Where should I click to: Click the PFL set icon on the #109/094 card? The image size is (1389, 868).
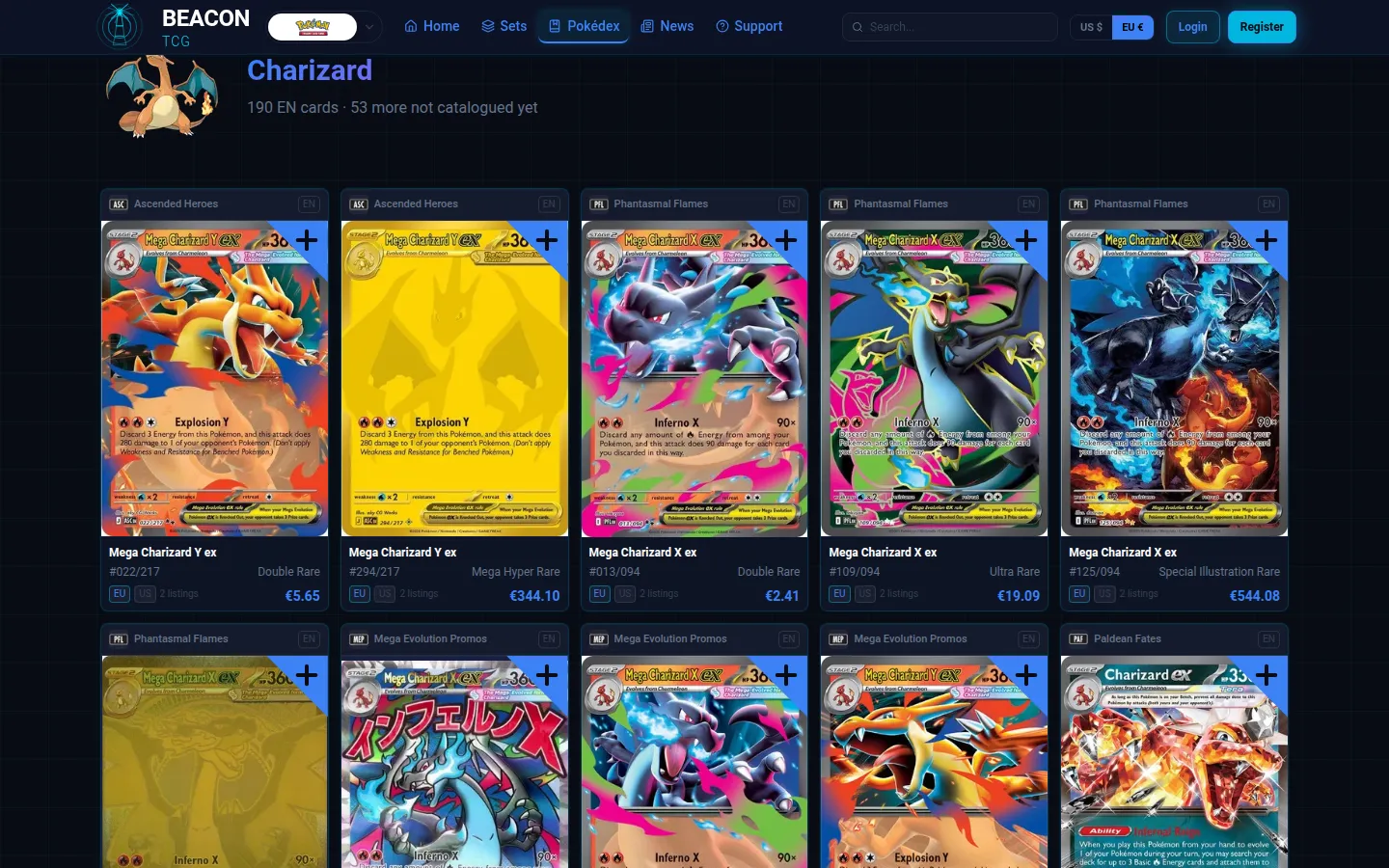coord(838,204)
